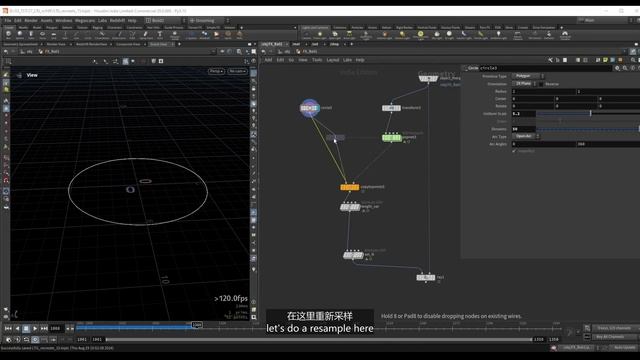Click the network editor wrench icon
640x360 pixels.
click(551, 60)
